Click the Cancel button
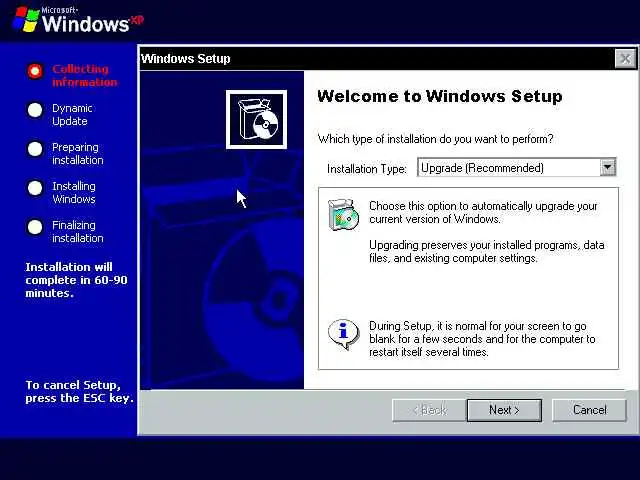640x480 pixels. [x=589, y=410]
